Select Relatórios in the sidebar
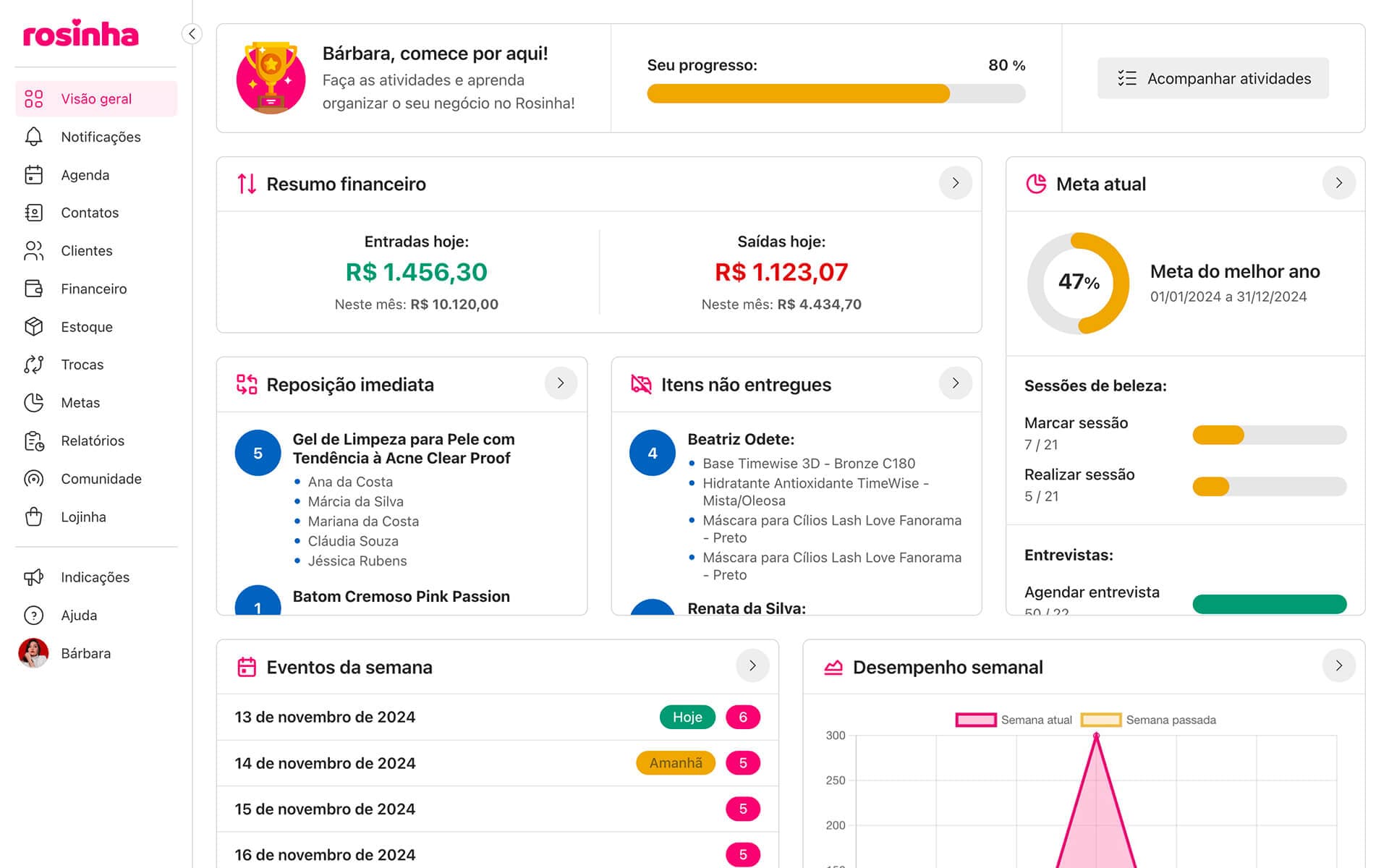The width and height of the screenshot is (1389, 868). click(x=93, y=441)
